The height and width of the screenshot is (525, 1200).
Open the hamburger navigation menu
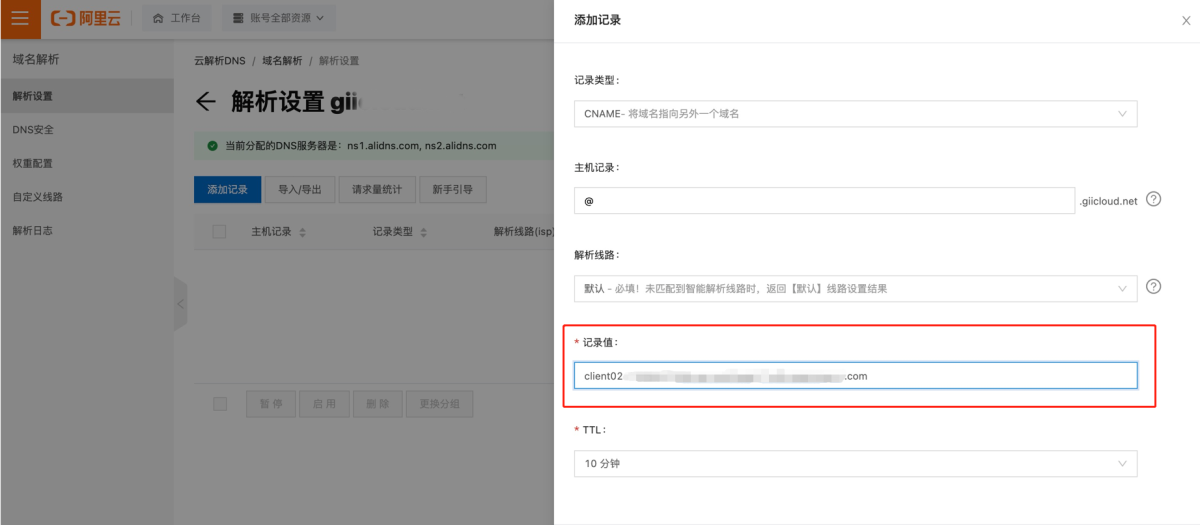coord(20,18)
